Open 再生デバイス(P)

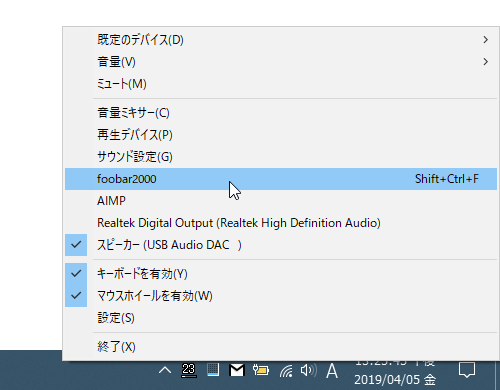[281, 135]
